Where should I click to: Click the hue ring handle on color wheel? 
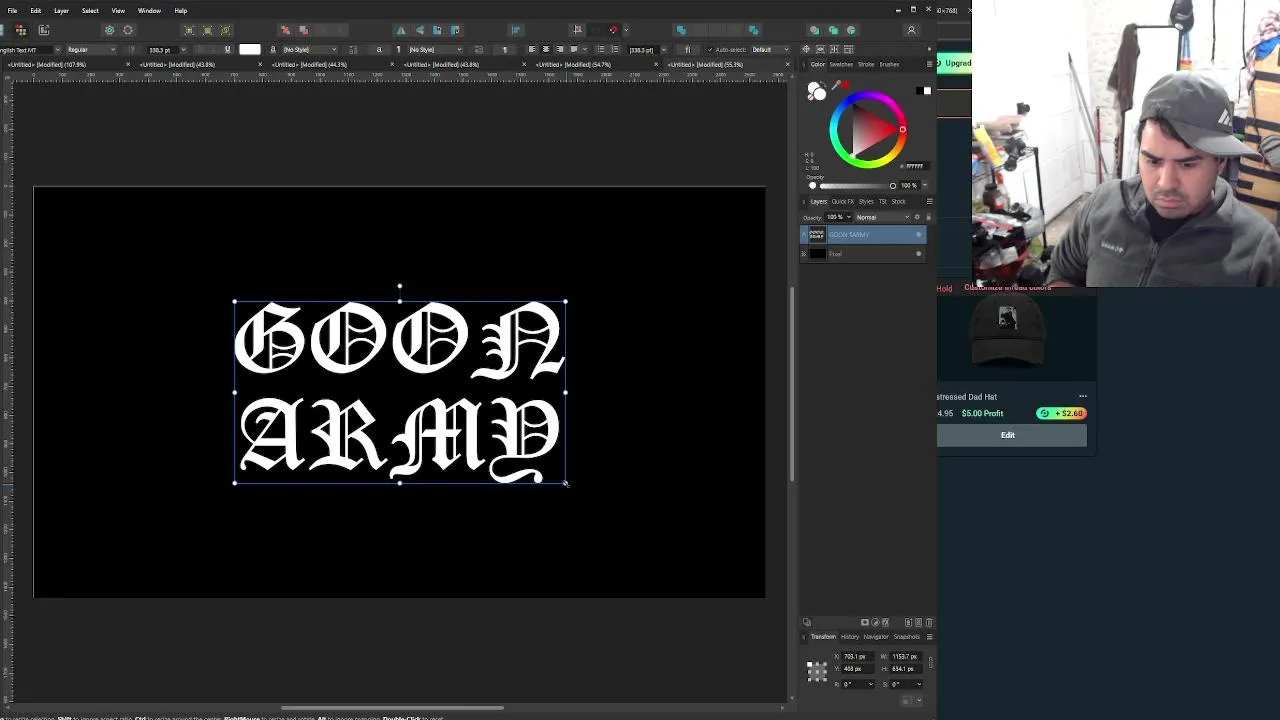click(902, 129)
